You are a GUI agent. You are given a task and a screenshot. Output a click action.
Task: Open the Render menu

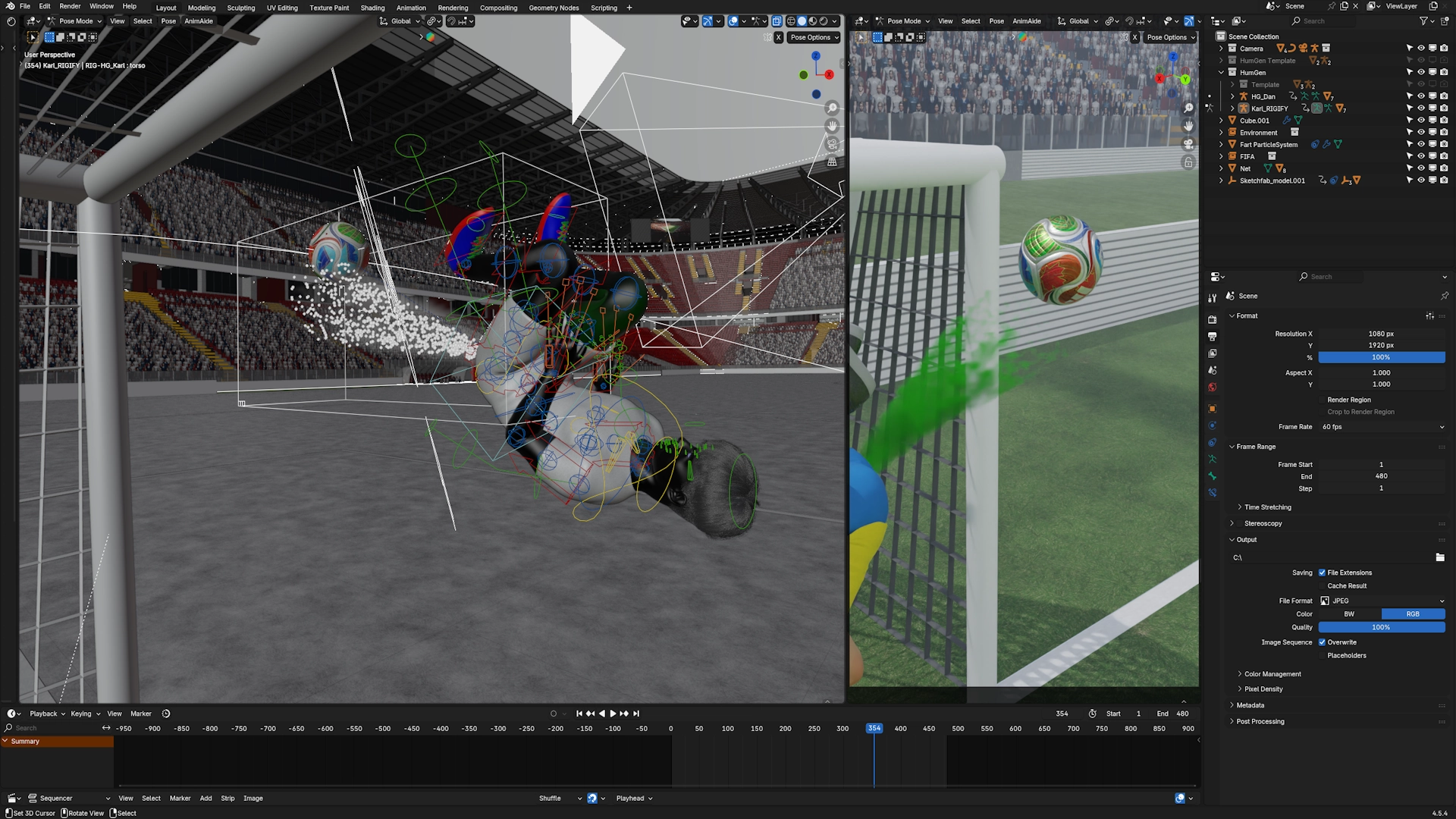tap(70, 6)
